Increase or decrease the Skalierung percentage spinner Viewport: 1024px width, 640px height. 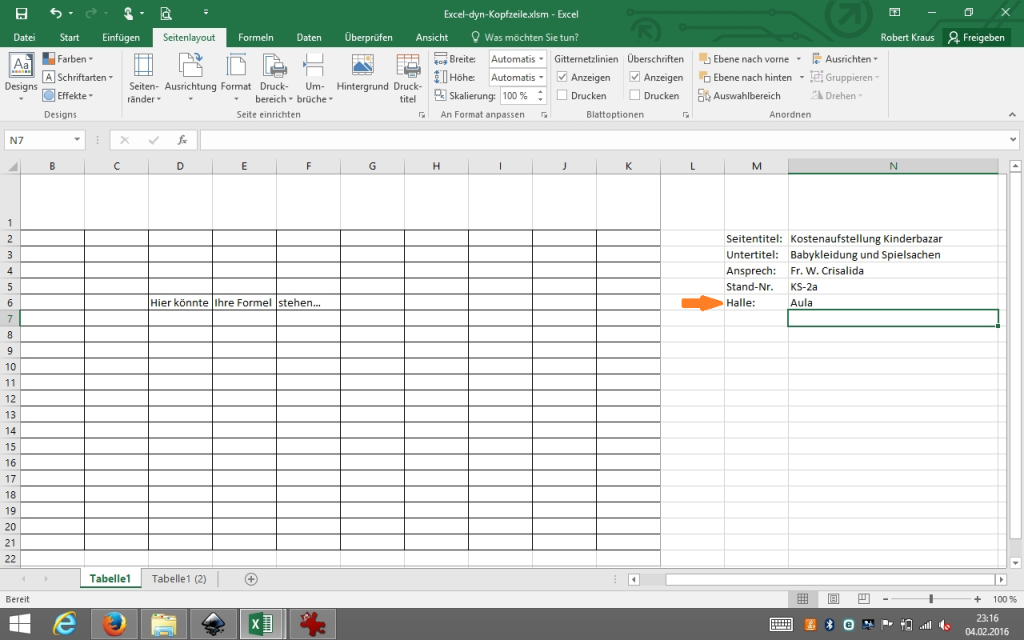tap(540, 95)
